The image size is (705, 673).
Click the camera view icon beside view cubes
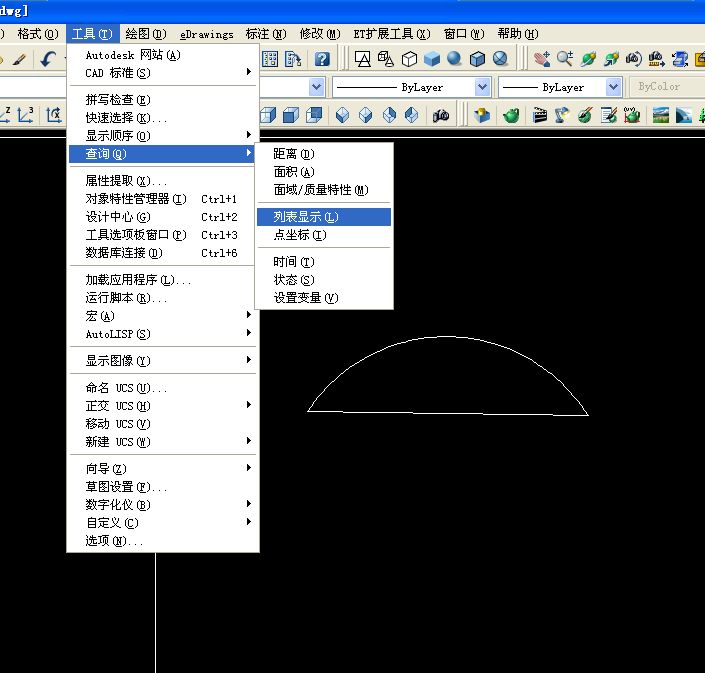coord(441,116)
